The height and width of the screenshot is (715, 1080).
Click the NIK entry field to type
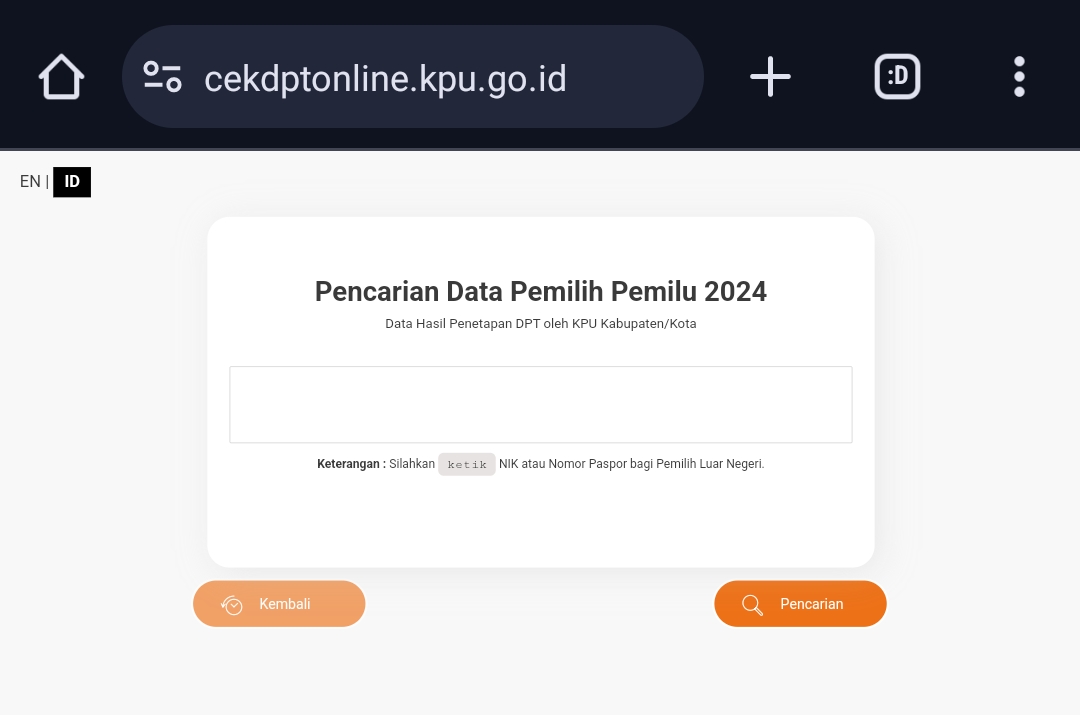[540, 404]
